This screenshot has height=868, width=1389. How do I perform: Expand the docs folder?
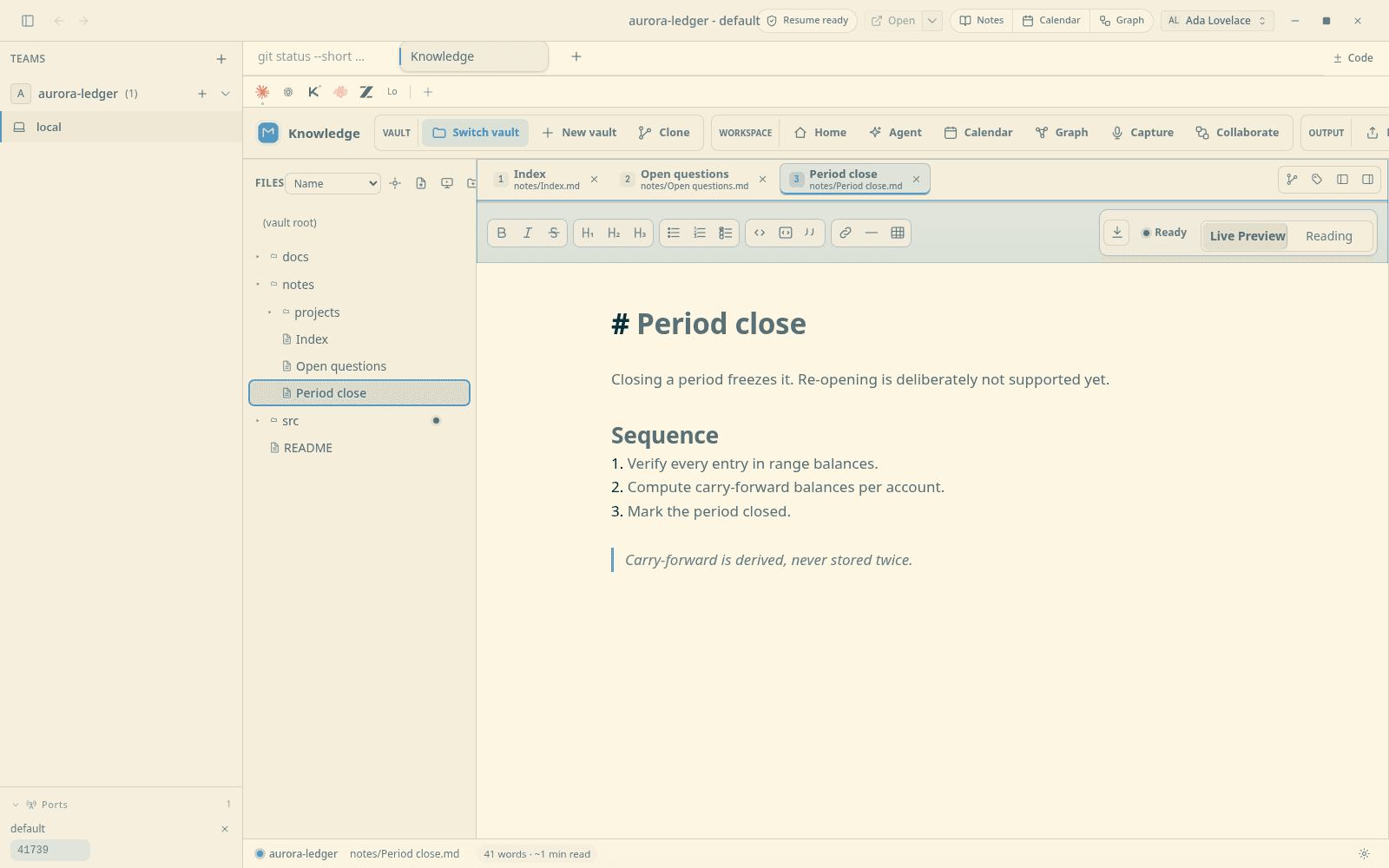pos(258,257)
